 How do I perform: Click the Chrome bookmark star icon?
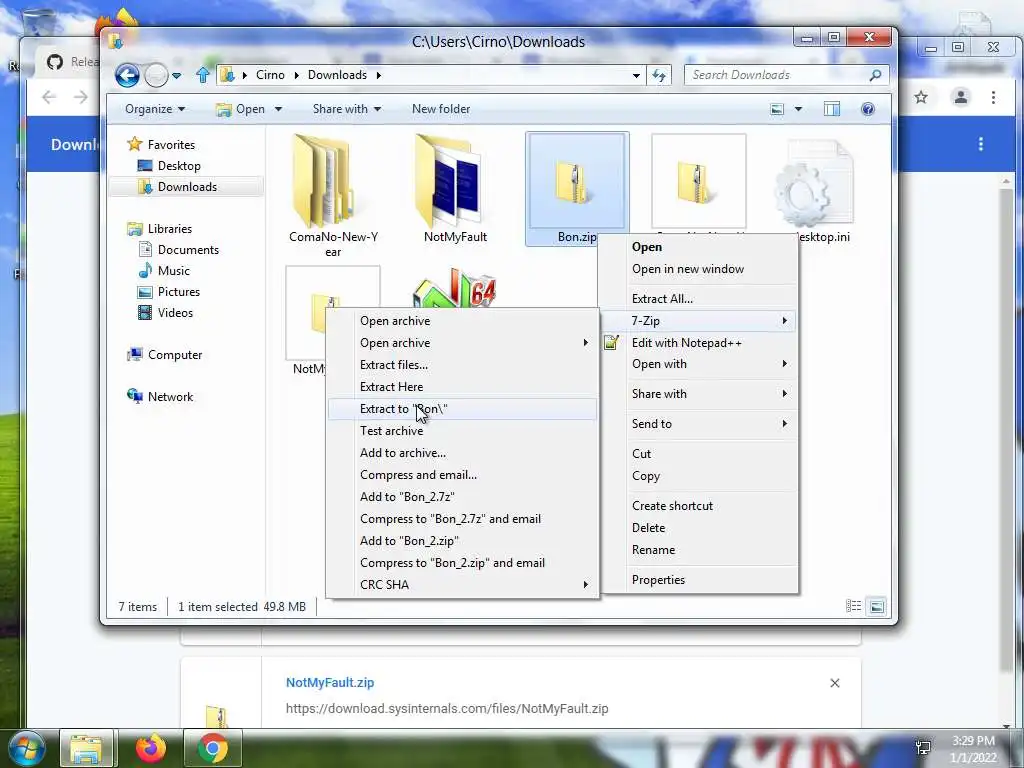pos(921,98)
